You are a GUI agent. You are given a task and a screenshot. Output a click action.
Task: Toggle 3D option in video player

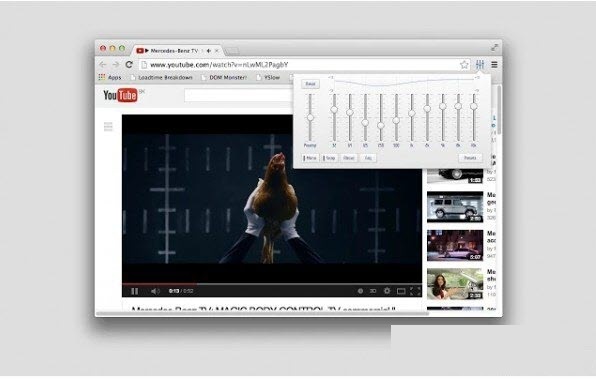[x=373, y=291]
